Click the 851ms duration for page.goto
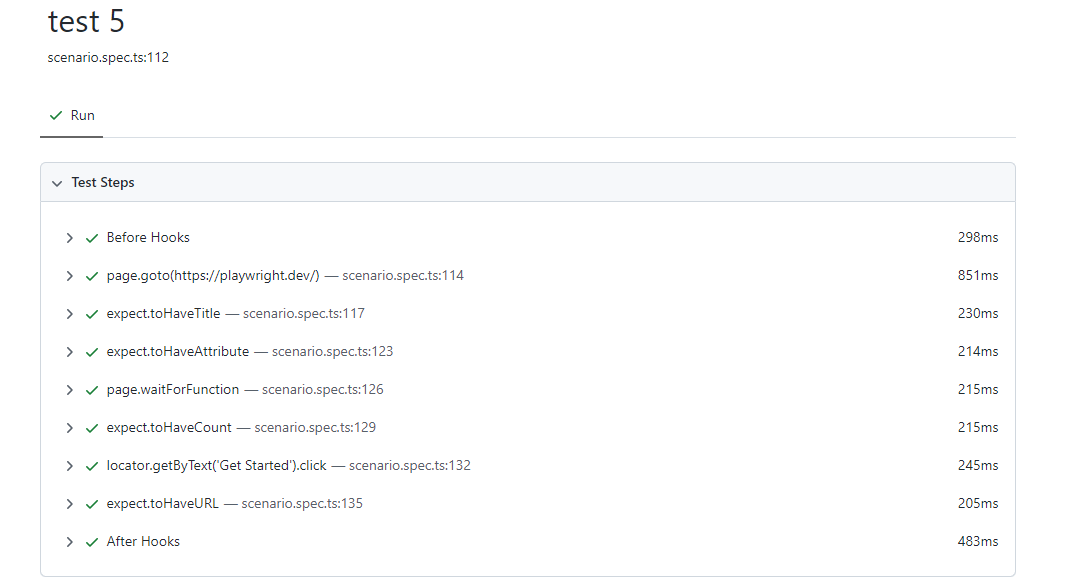Viewport: 1067px width, 588px height. point(978,275)
